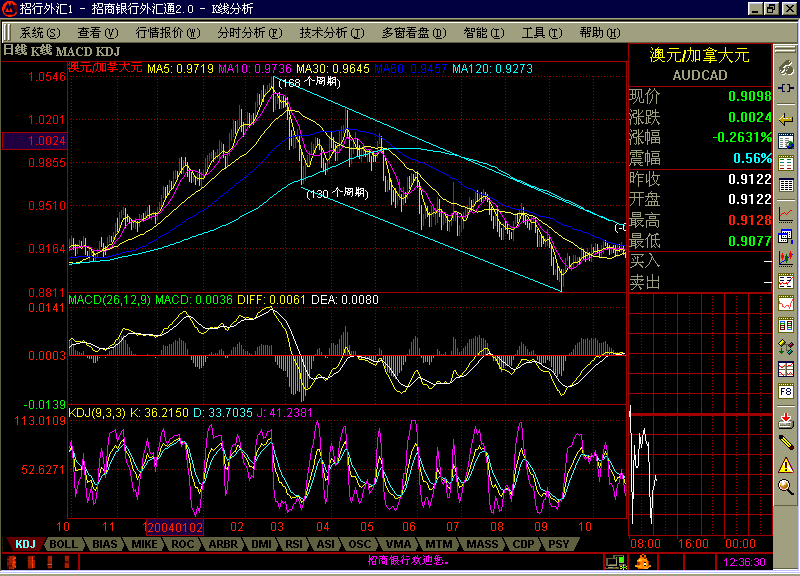
Task: Click the orange bell icon in status bar
Action: coord(643,562)
